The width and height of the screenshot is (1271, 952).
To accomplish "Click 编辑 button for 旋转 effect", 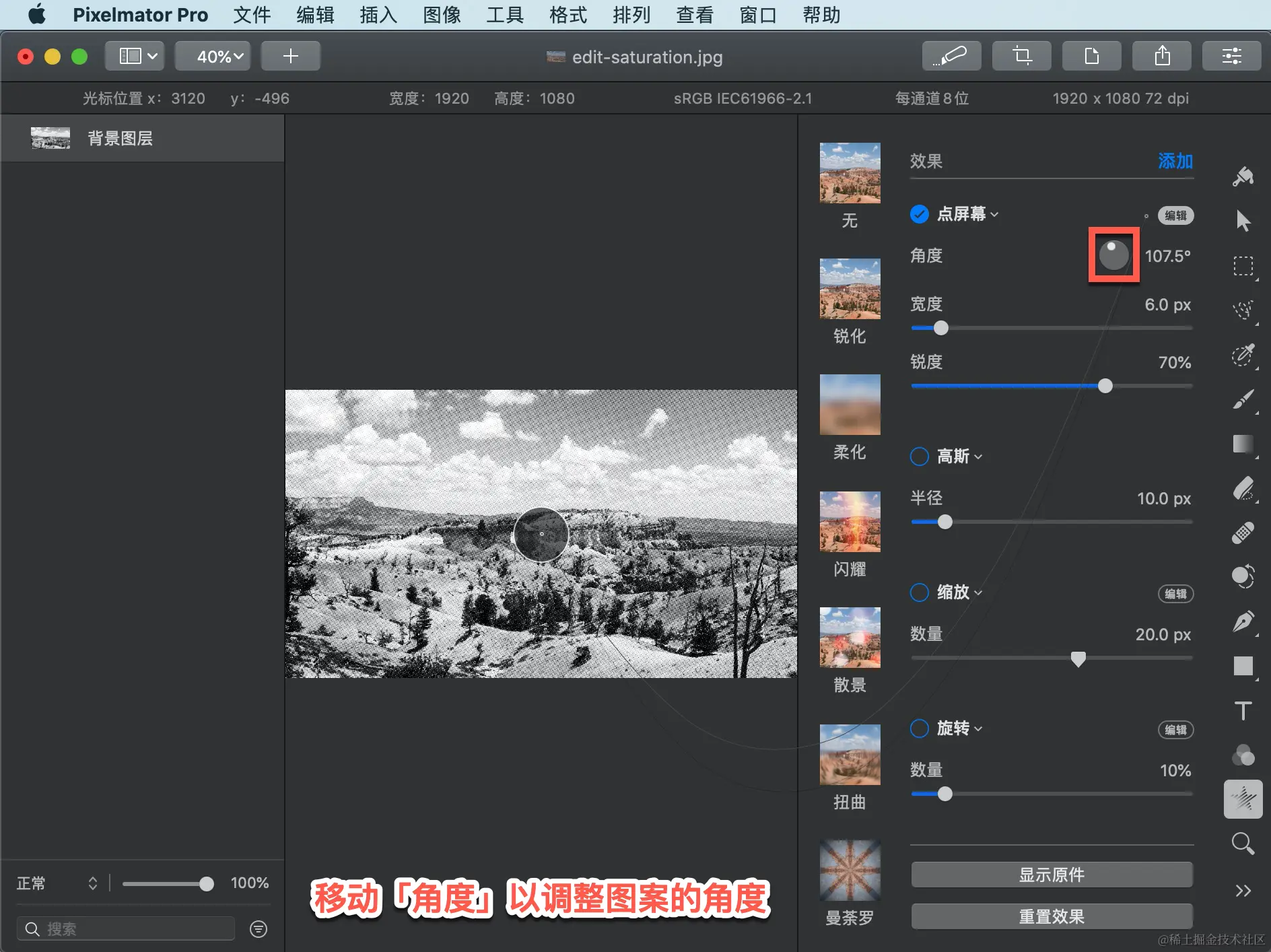I will [1175, 730].
